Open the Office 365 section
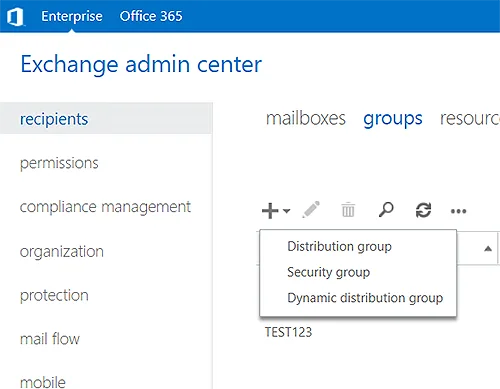This screenshot has height=389, width=500. coord(151,16)
